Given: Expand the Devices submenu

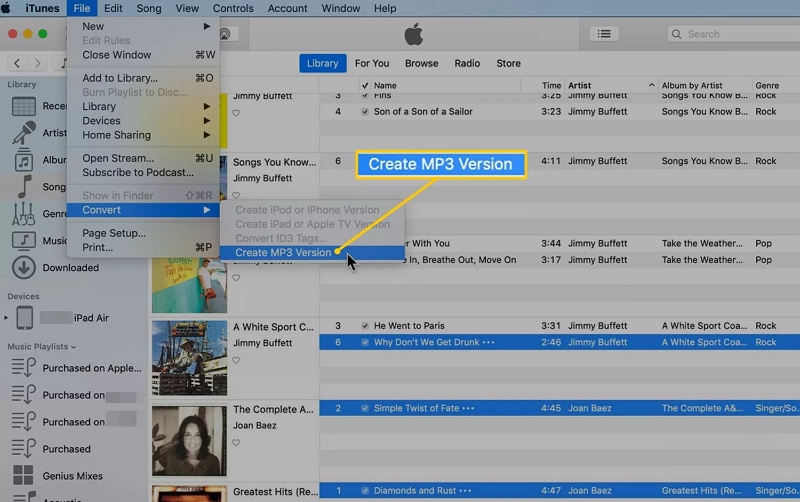Looking at the screenshot, I should [207, 120].
